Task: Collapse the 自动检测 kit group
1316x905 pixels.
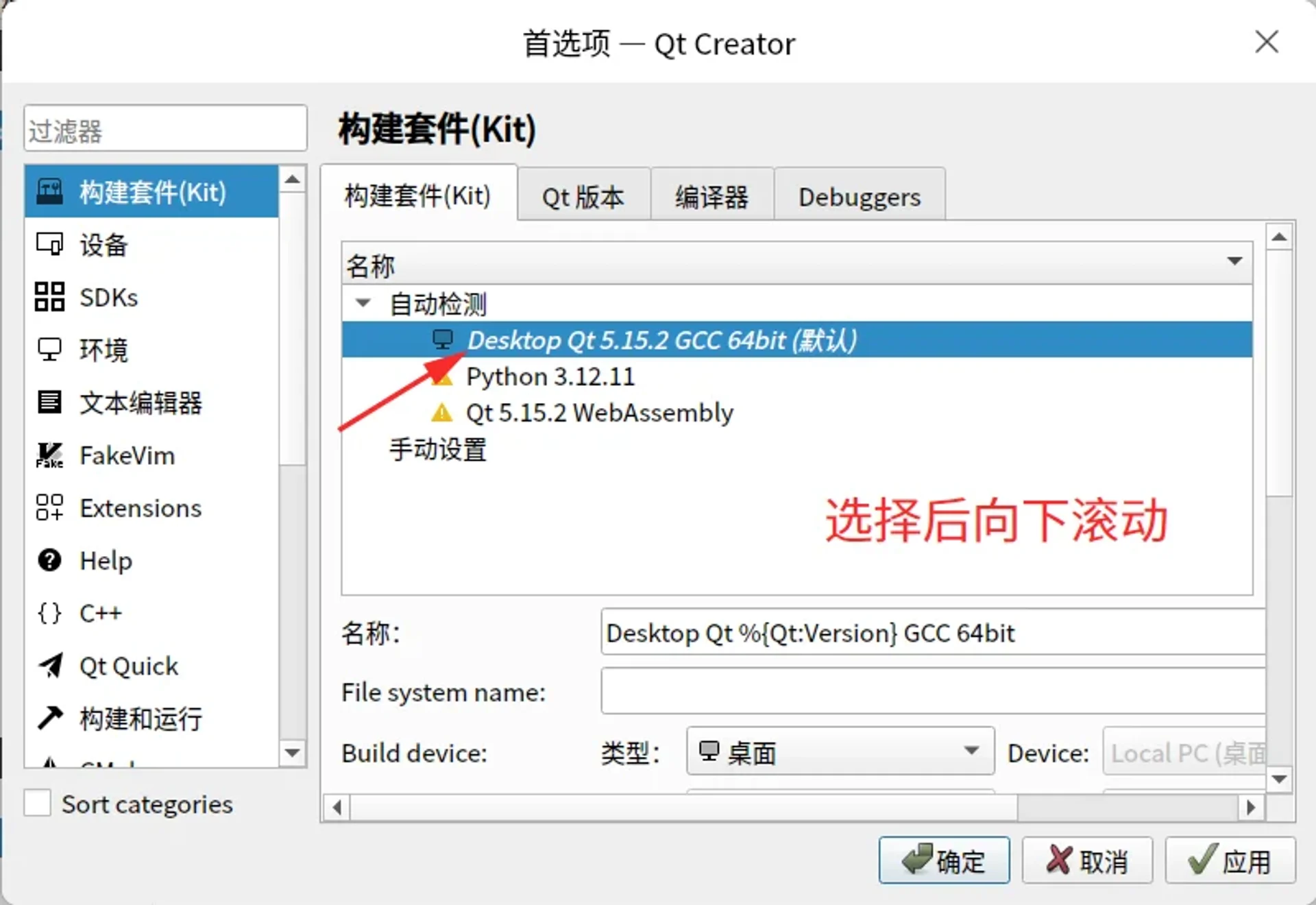Action: (363, 304)
